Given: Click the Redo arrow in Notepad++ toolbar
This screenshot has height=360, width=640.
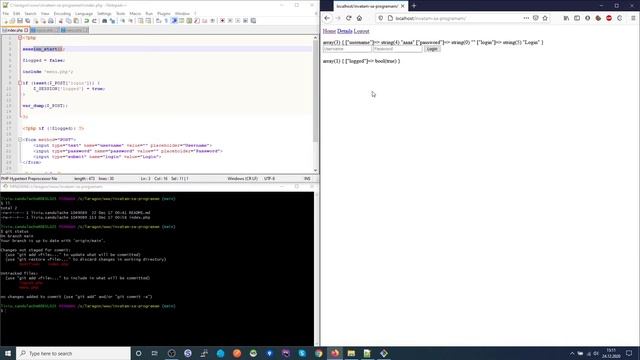Looking at the screenshot, I should (94, 21).
